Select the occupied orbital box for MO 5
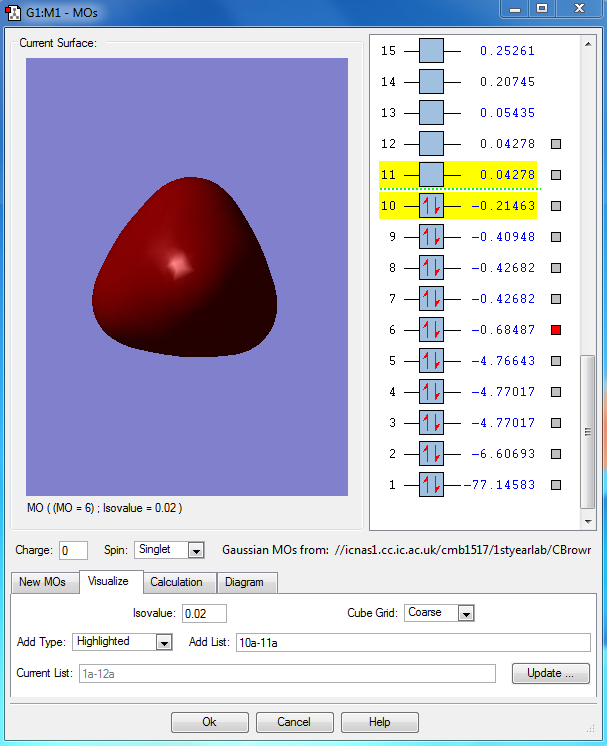Image resolution: width=607 pixels, height=746 pixels. click(x=431, y=361)
